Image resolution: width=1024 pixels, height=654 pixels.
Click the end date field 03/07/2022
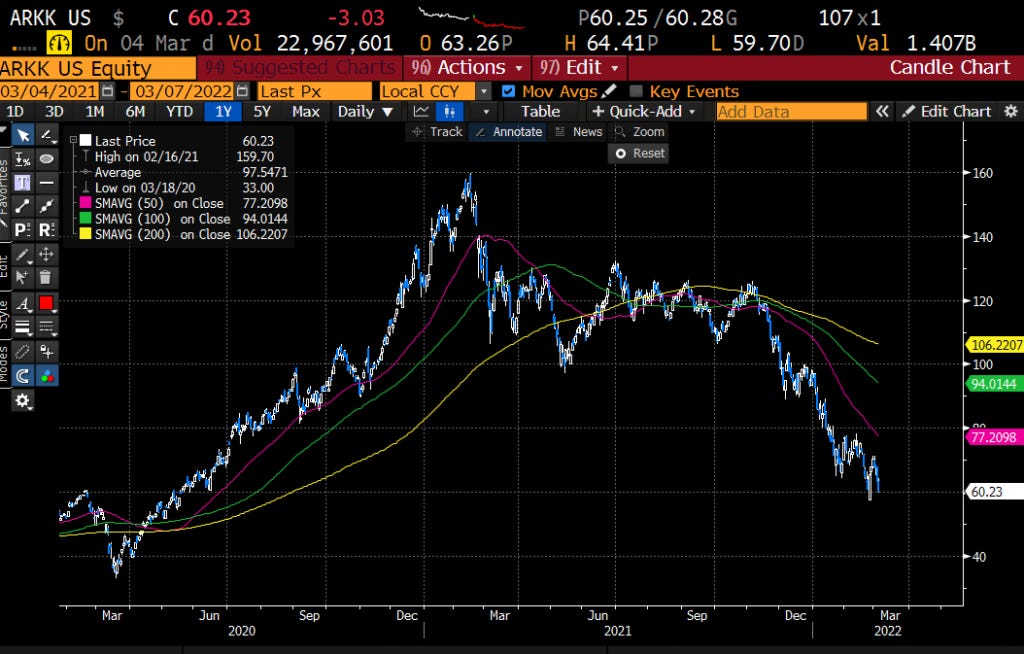[x=182, y=91]
